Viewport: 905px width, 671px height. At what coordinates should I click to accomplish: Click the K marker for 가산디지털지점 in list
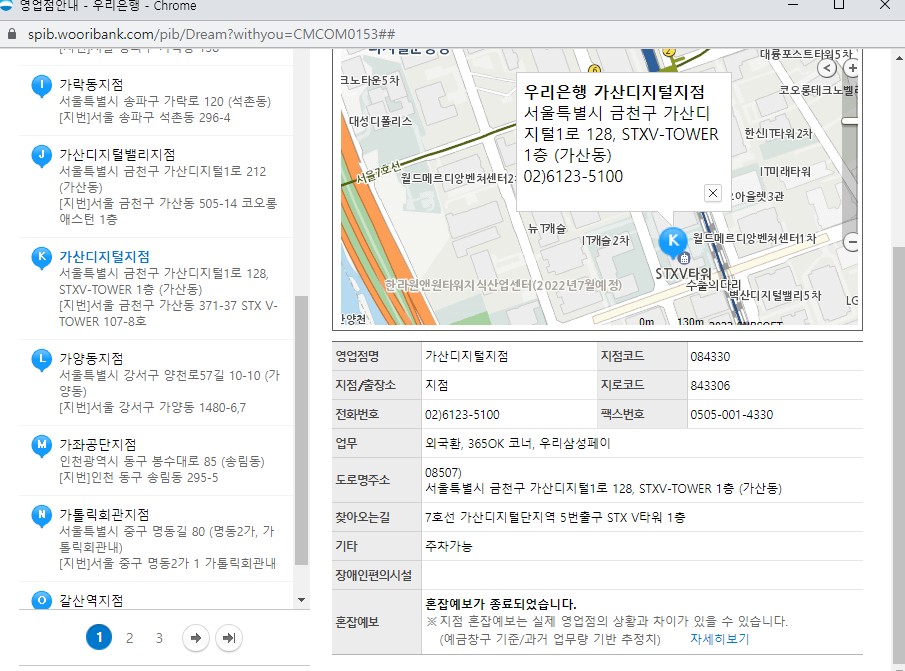click(42, 257)
